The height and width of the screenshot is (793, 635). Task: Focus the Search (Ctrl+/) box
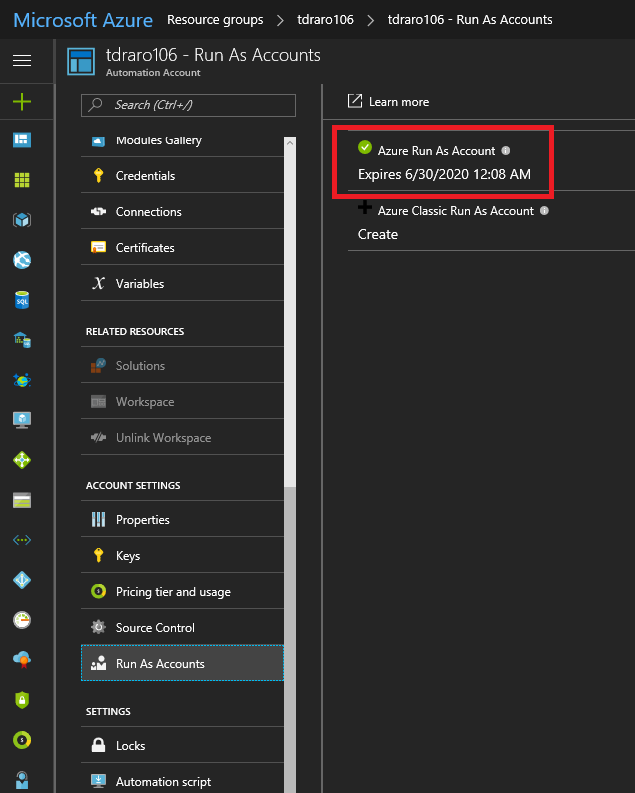(188, 105)
